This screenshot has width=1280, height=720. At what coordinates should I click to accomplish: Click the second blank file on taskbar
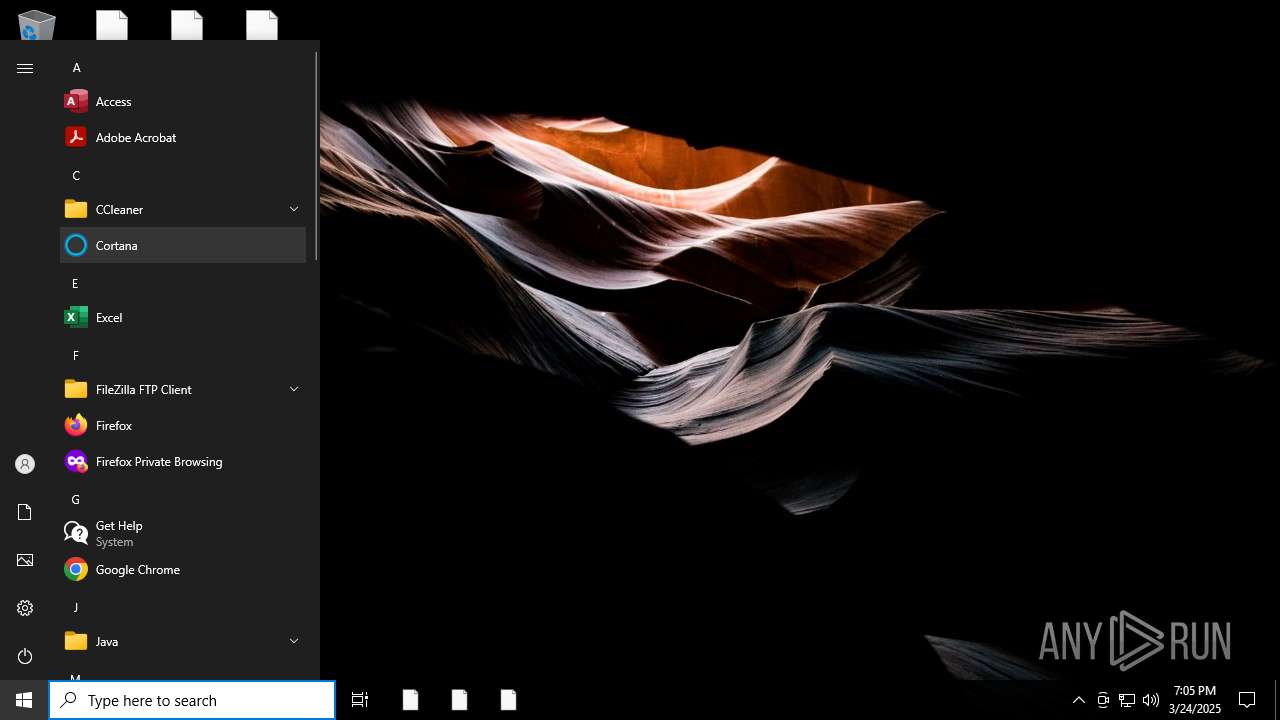[459, 700]
